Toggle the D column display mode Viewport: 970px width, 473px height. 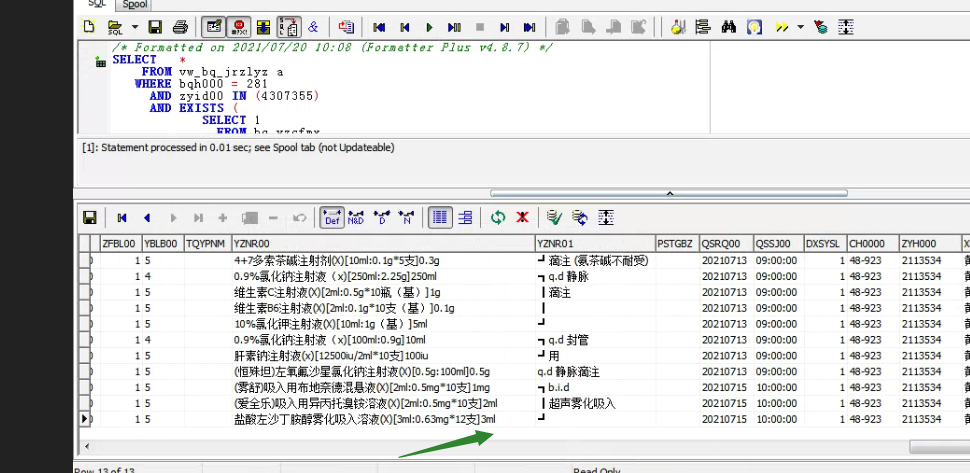(x=382, y=218)
